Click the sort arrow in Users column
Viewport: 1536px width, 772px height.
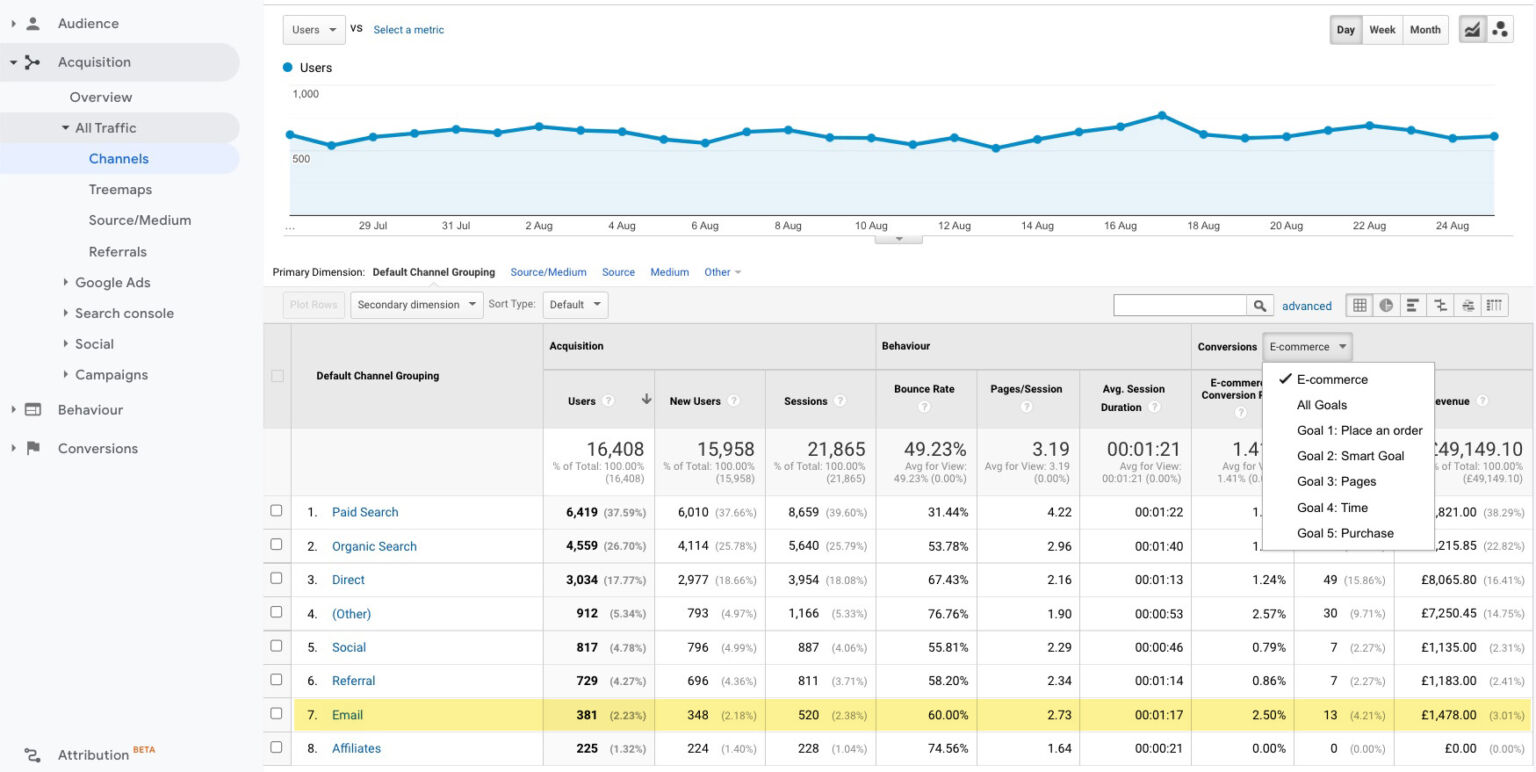[x=646, y=400]
